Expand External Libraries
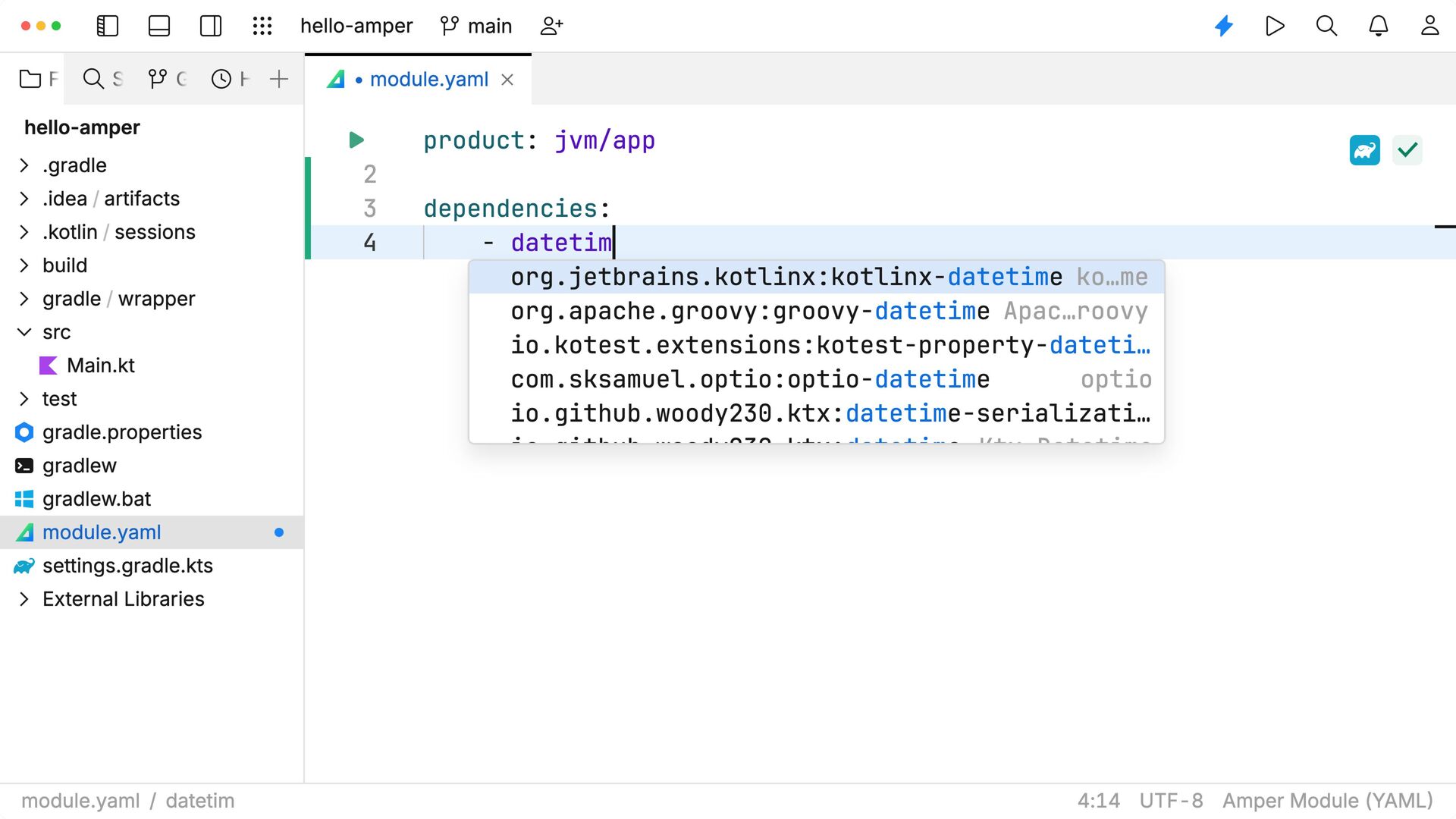The image size is (1456, 819). [x=24, y=599]
